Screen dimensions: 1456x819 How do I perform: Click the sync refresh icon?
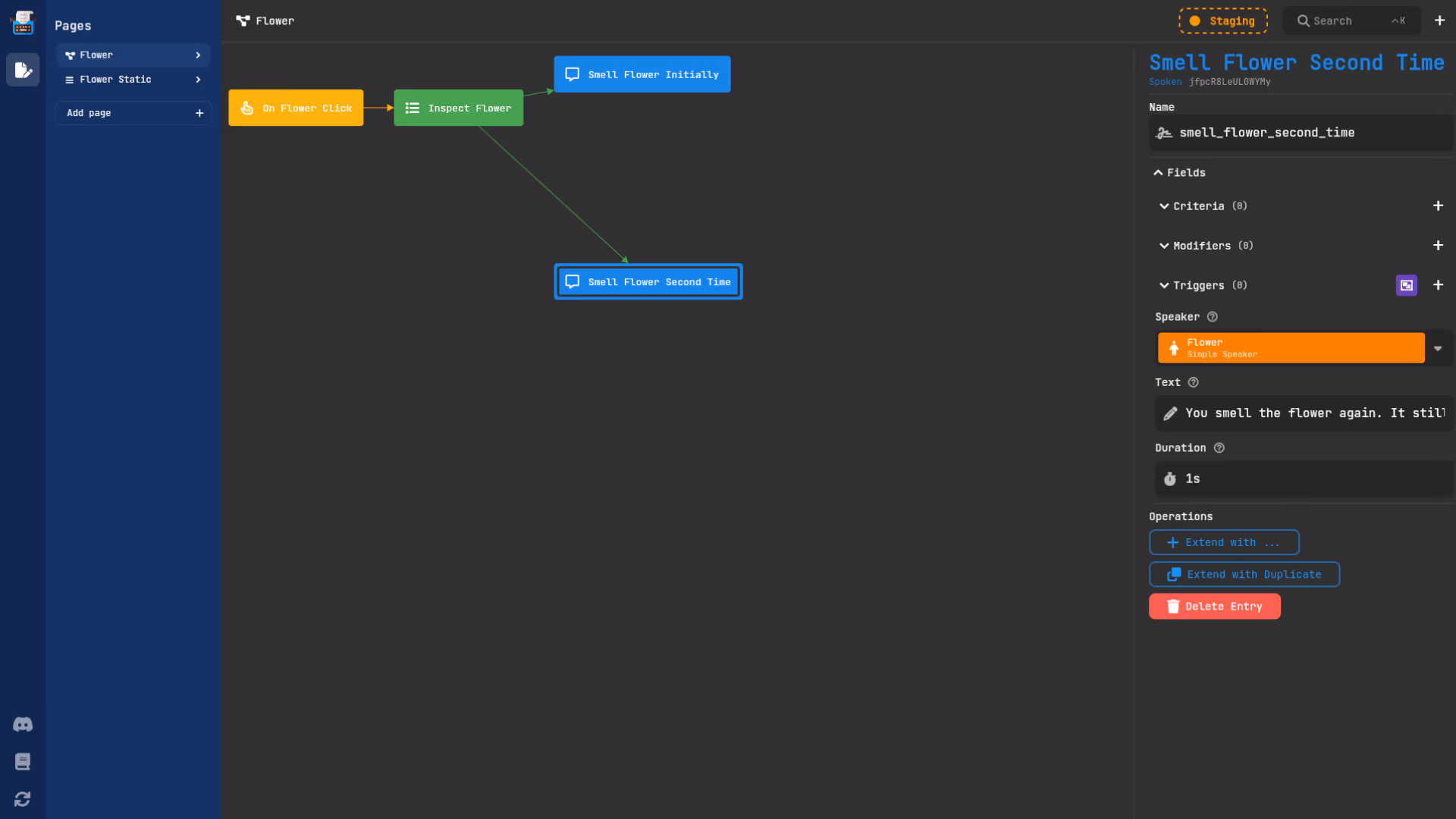tap(23, 799)
